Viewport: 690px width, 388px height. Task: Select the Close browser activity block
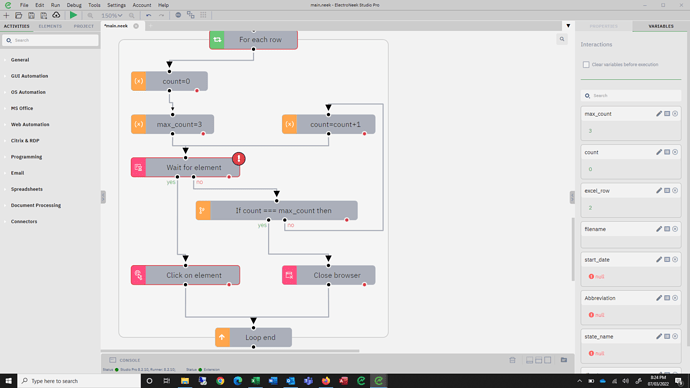tap(329, 275)
